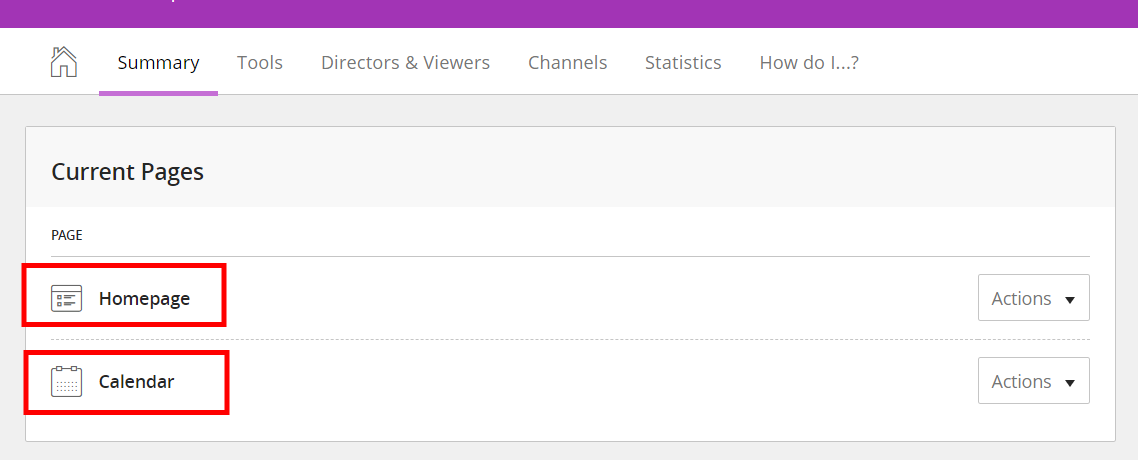The width and height of the screenshot is (1138, 460).
Task: Open the Summary tab
Action: 158,62
